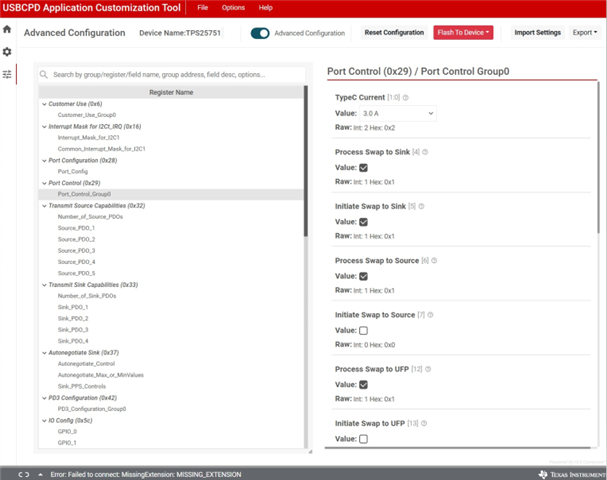Check Initiate Swap to UFP

coord(363,439)
